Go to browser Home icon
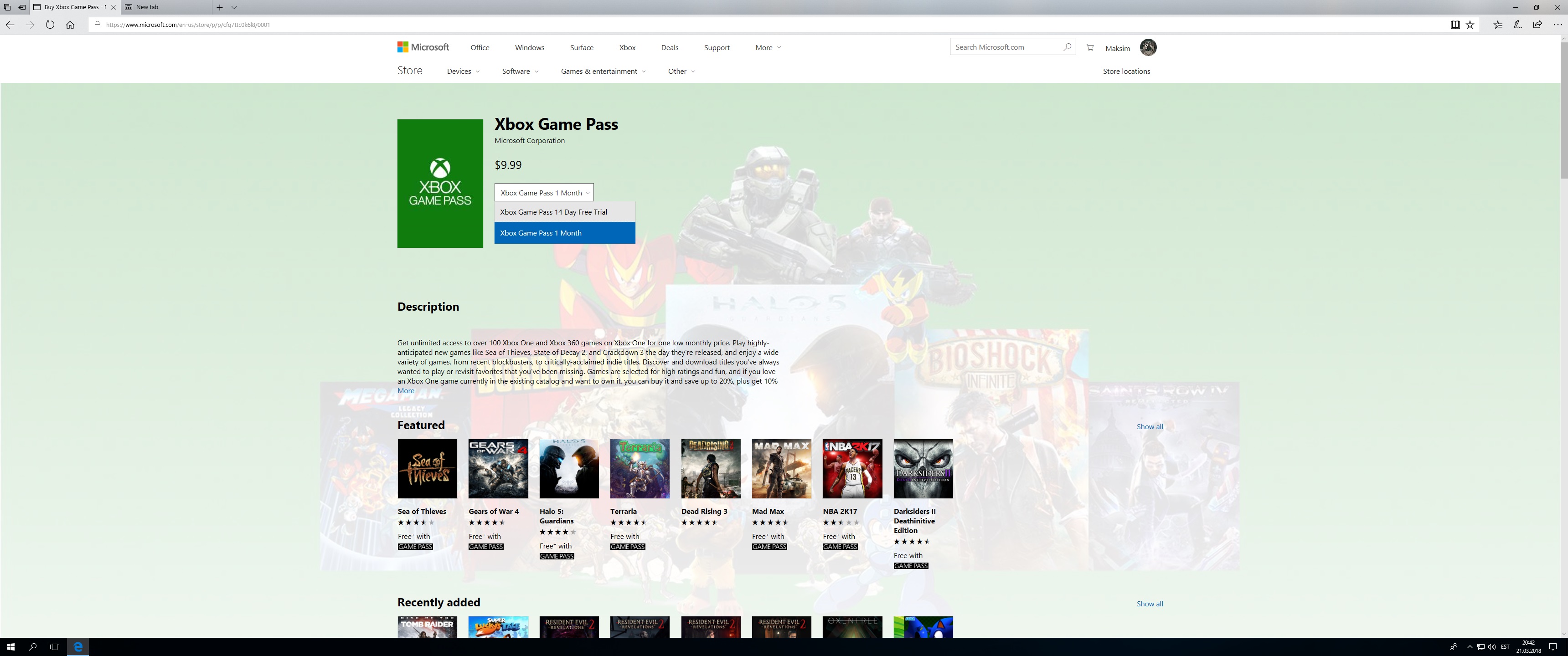The width and height of the screenshot is (1568, 656). pyautogui.click(x=70, y=25)
